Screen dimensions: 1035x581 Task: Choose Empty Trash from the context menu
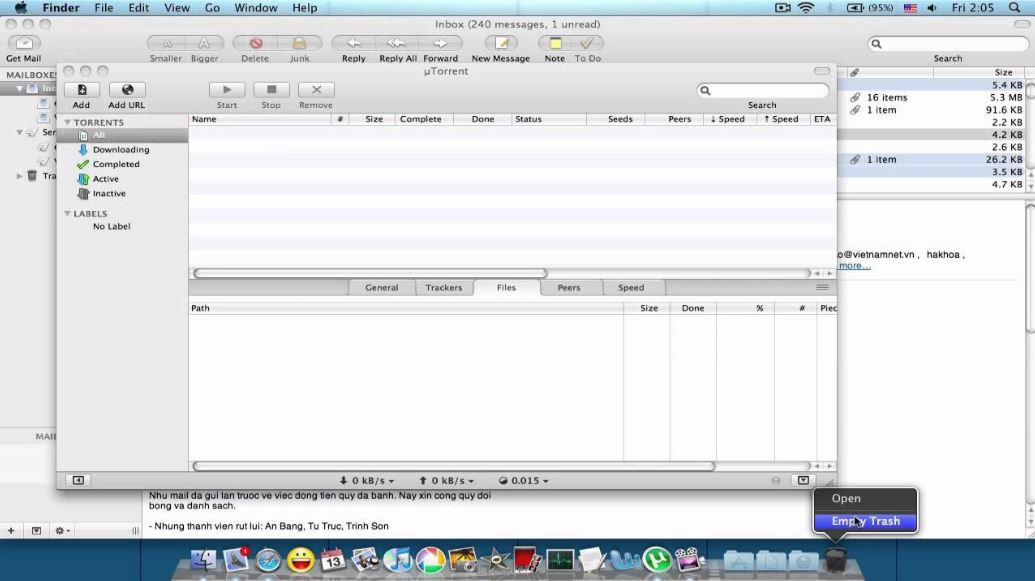864,520
